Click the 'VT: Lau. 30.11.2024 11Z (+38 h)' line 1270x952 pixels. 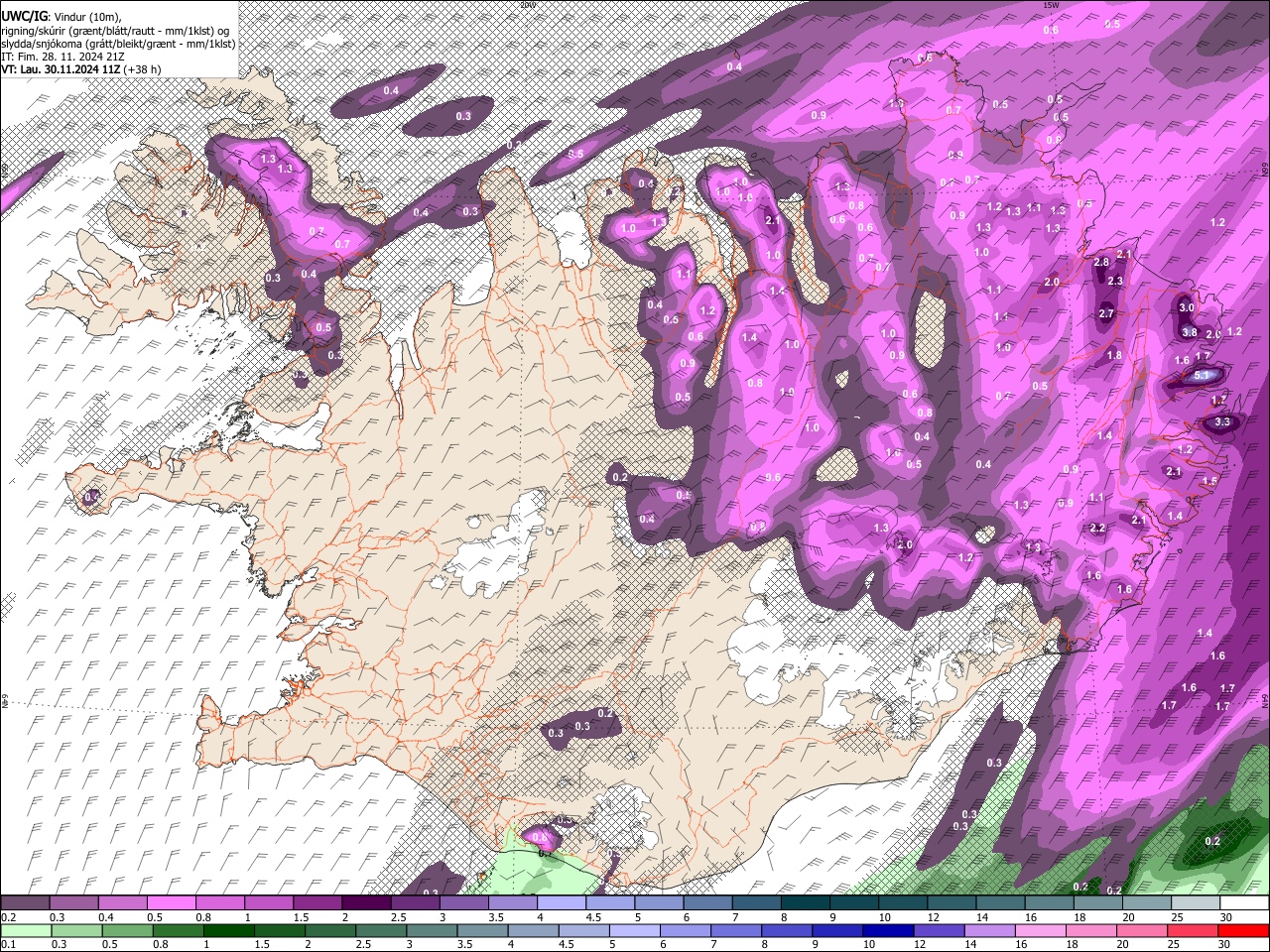[81, 69]
